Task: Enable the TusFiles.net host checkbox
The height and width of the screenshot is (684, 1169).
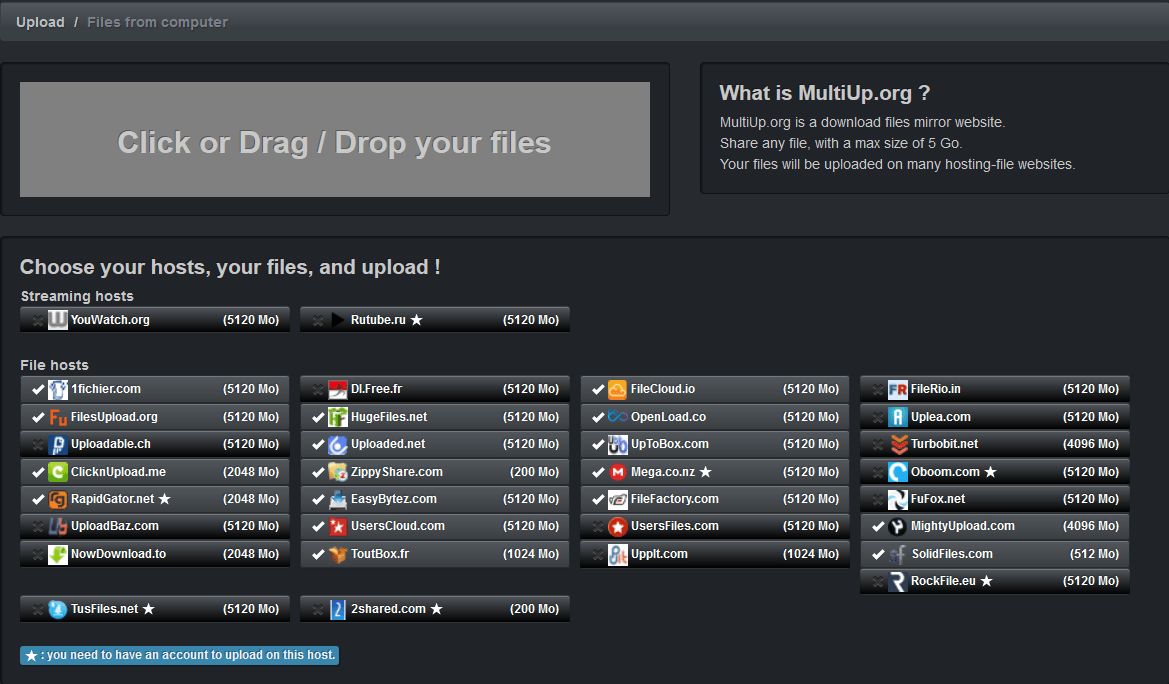Action: pyautogui.click(x=38, y=609)
